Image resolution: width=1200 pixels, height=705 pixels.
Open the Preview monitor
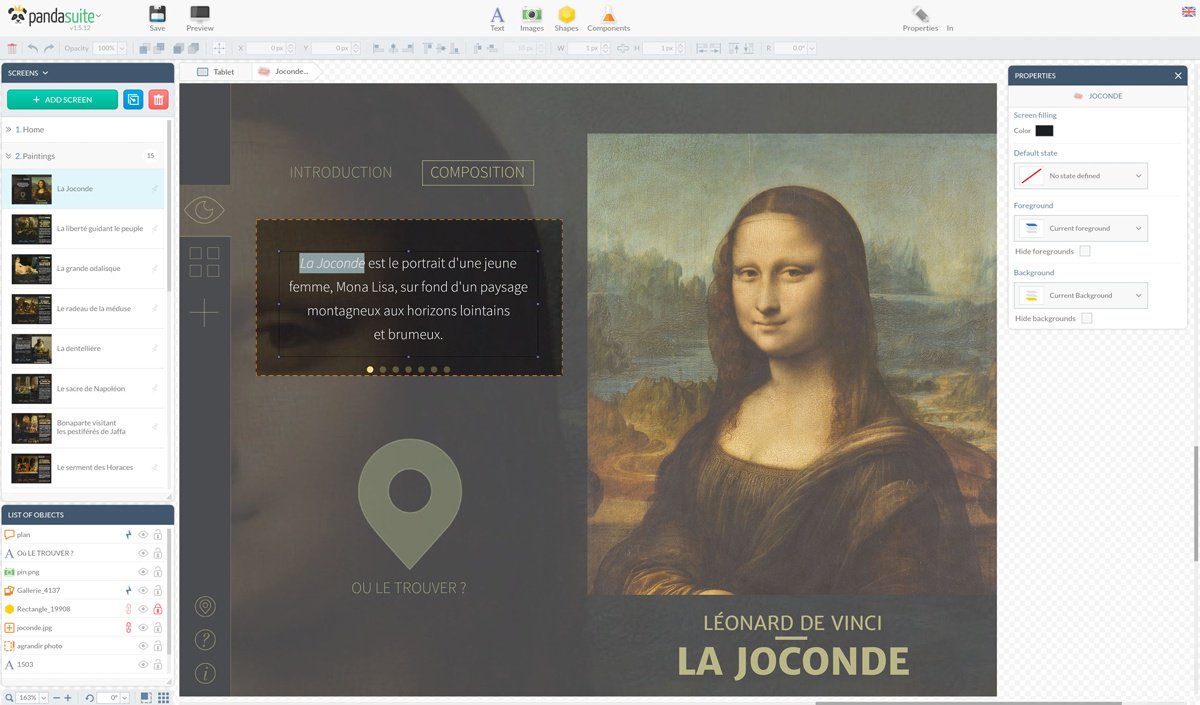coord(200,18)
